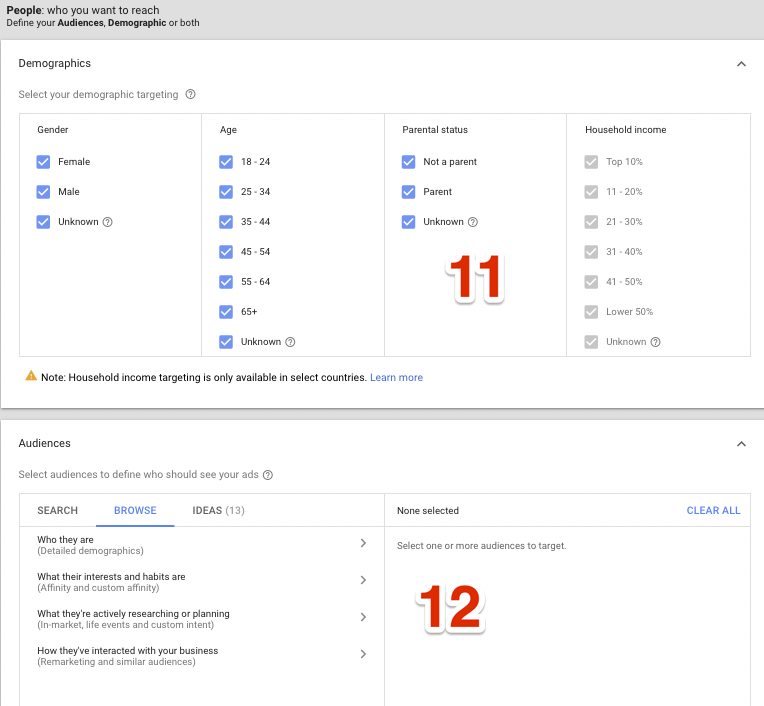Click help icon next to Age Unknown
Screen dimensions: 764x706
[290, 342]
